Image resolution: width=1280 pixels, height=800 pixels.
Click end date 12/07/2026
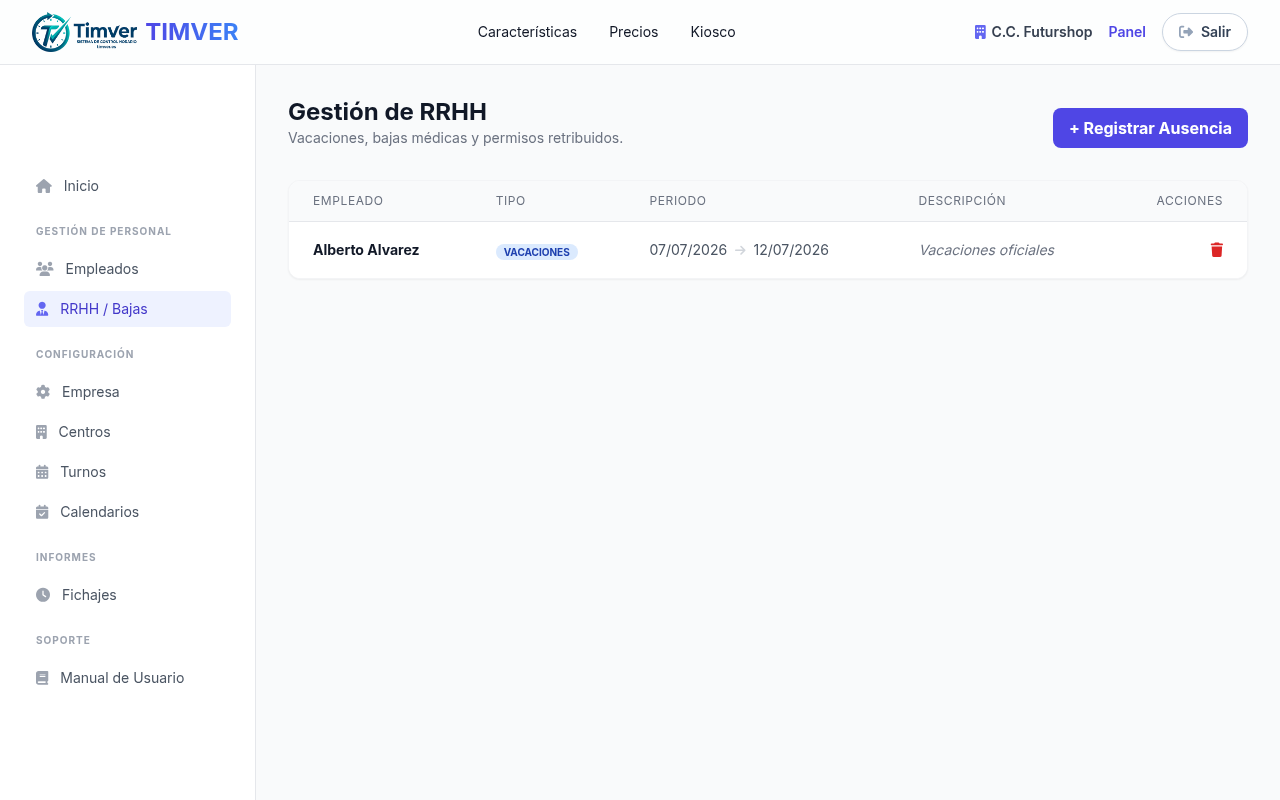point(791,250)
